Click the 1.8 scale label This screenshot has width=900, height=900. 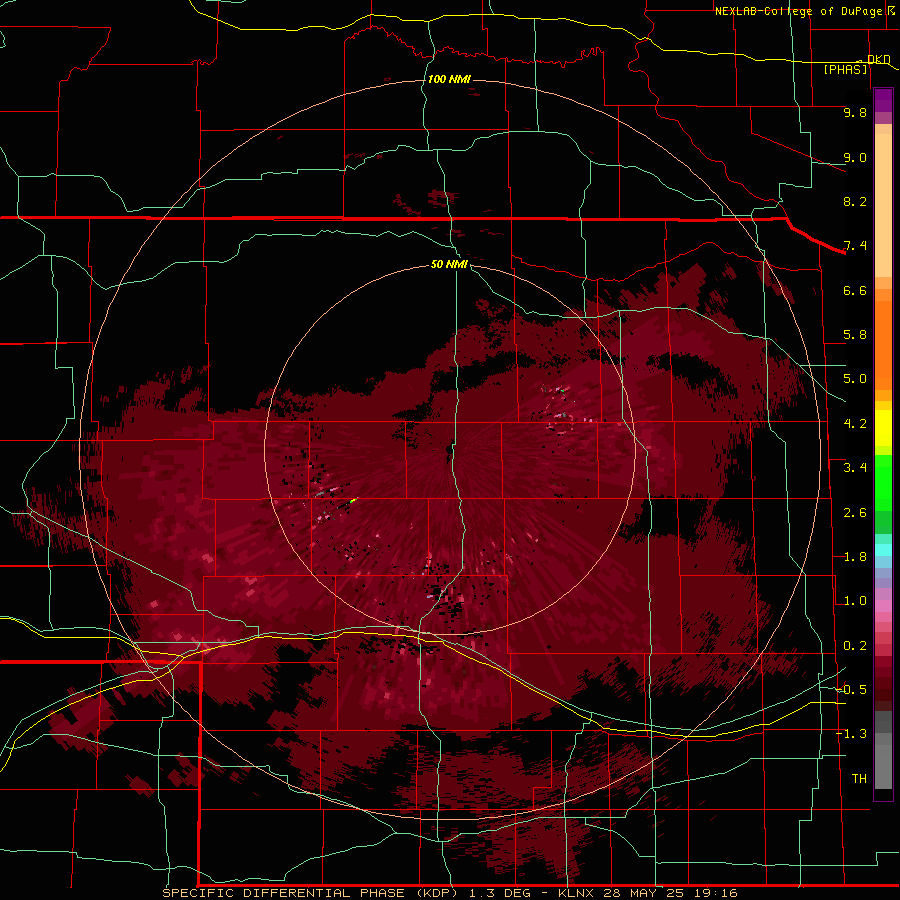coord(855,557)
